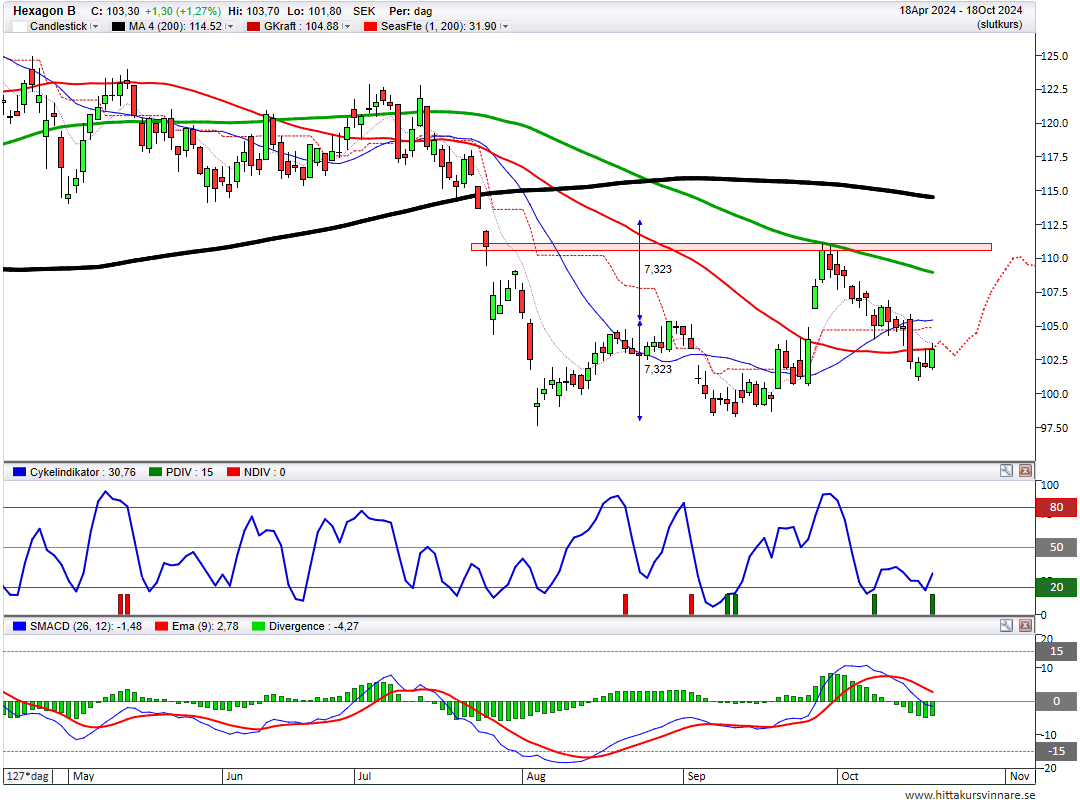Screen dimensions: 1080x800
Task: Open settings wrench for Cykelindikator panel
Action: click(x=1006, y=471)
